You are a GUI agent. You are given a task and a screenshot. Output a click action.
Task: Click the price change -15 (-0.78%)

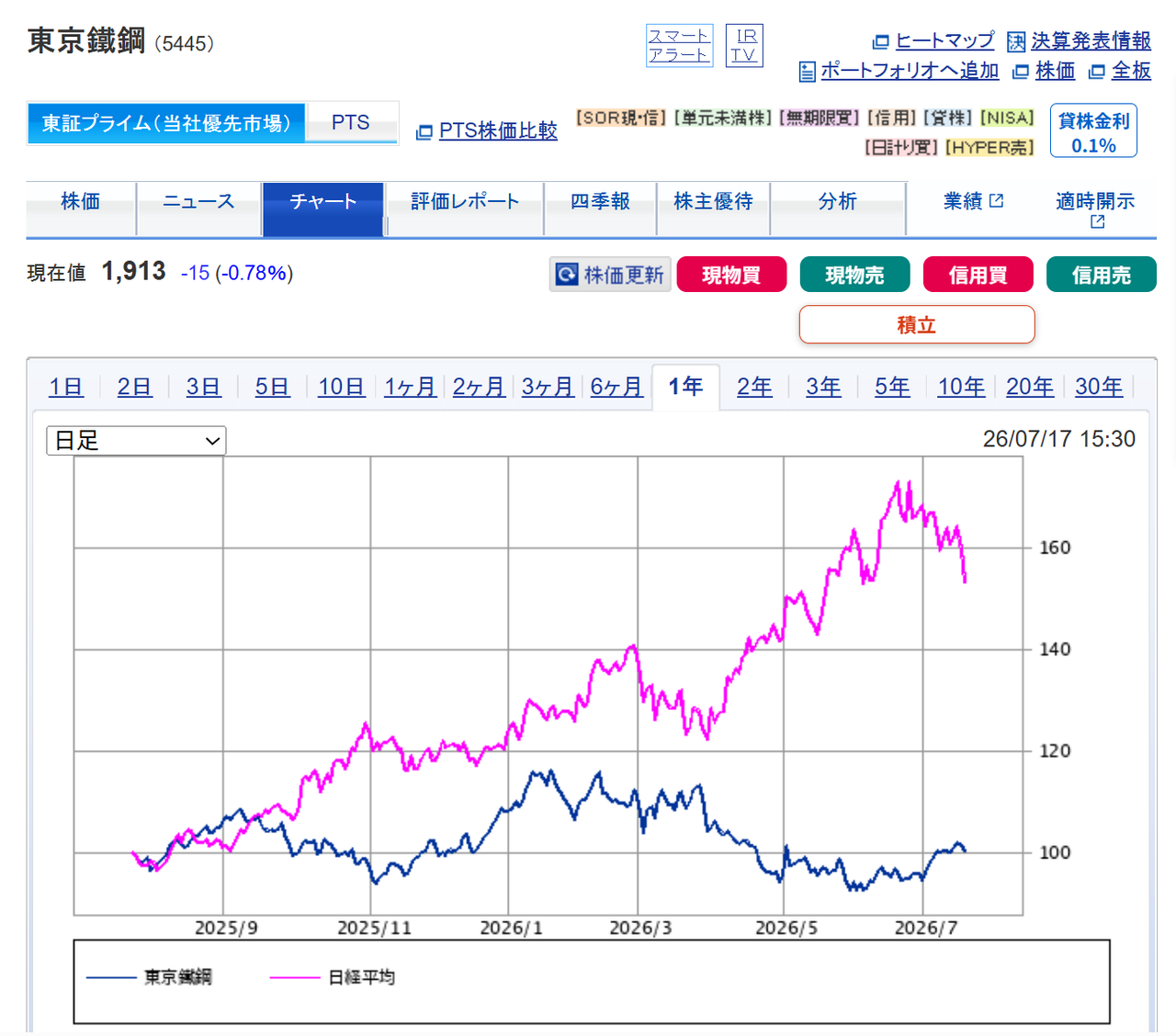click(237, 273)
